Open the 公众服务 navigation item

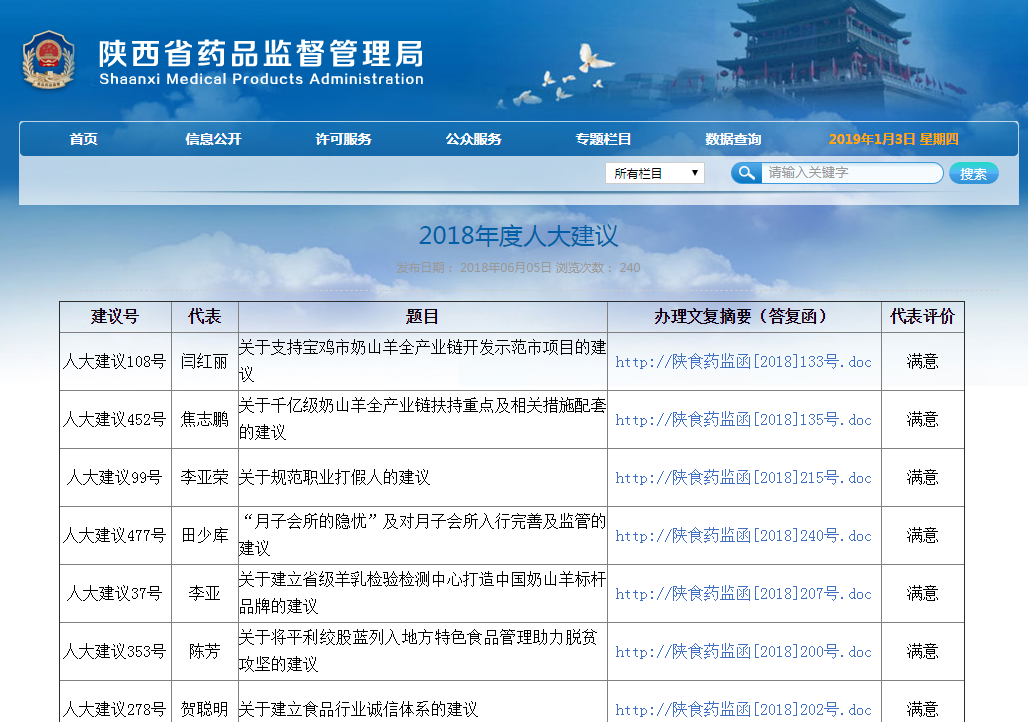pyautogui.click(x=473, y=139)
